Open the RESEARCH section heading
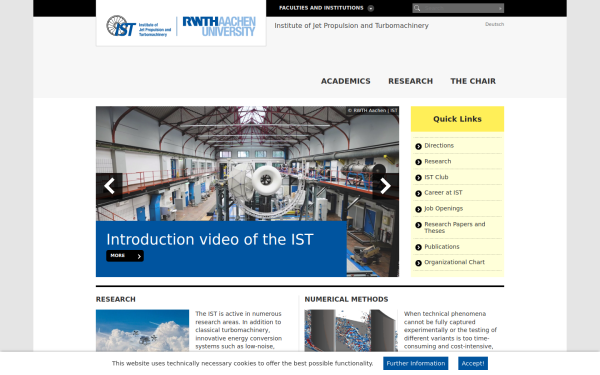600x375 pixels. click(x=116, y=299)
